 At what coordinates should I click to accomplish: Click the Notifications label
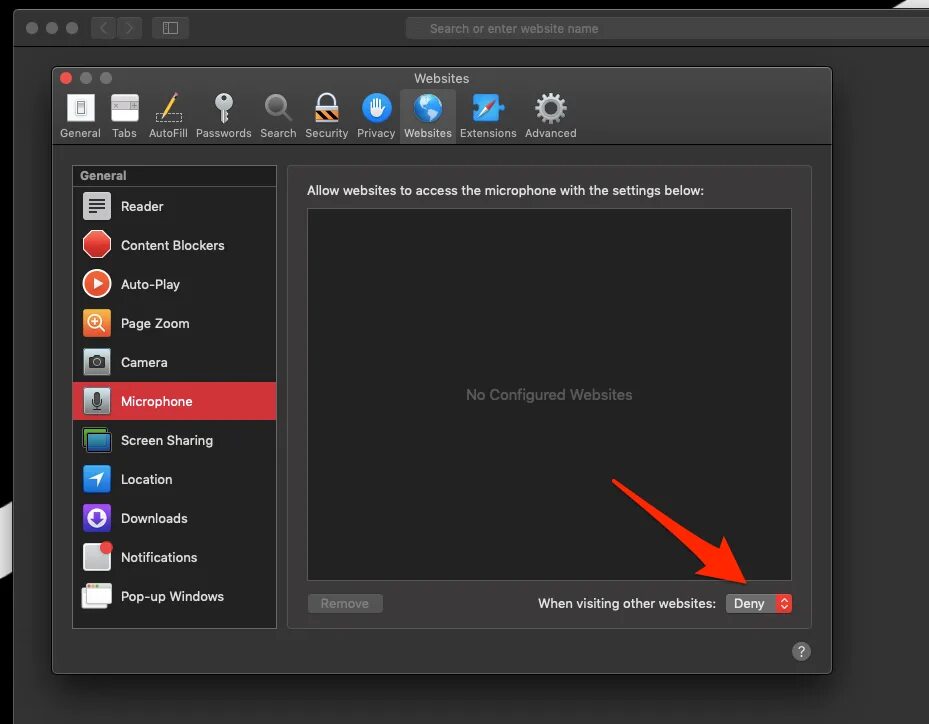(x=159, y=557)
